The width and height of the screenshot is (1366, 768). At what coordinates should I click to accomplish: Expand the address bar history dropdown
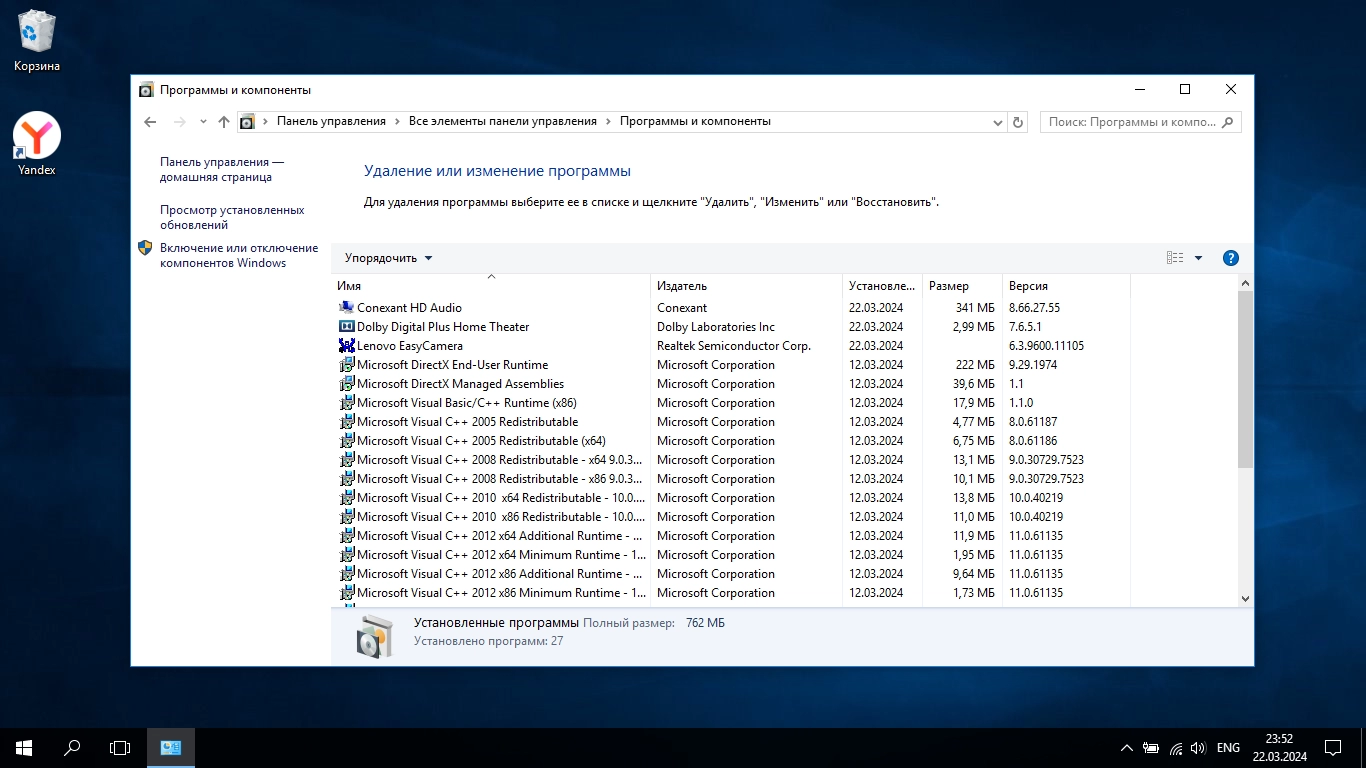[x=997, y=122]
